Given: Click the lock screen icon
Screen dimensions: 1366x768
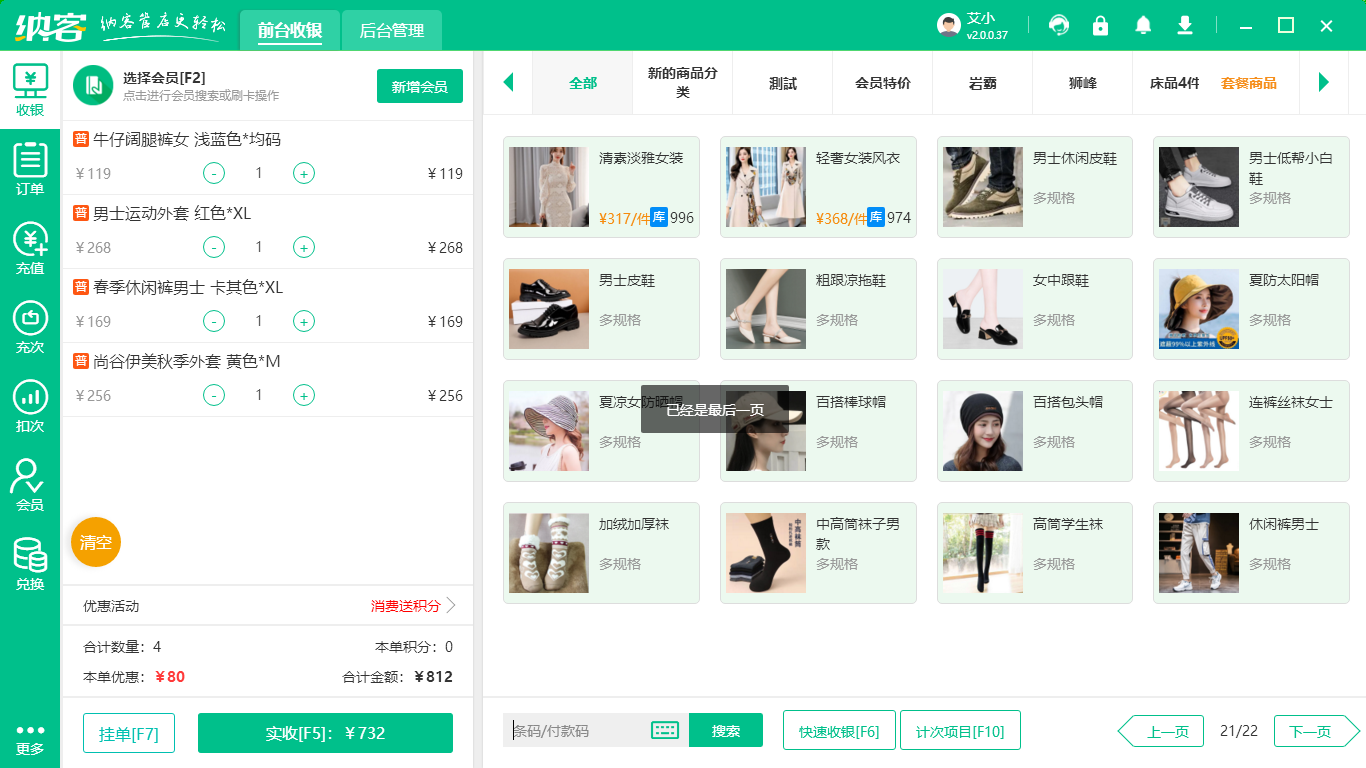Looking at the screenshot, I should click(x=1101, y=25).
